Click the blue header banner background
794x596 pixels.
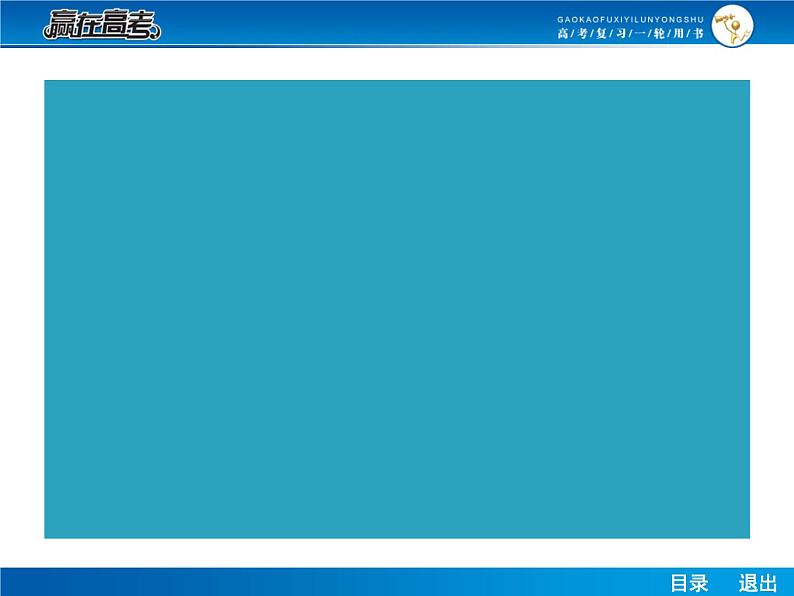(x=350, y=24)
